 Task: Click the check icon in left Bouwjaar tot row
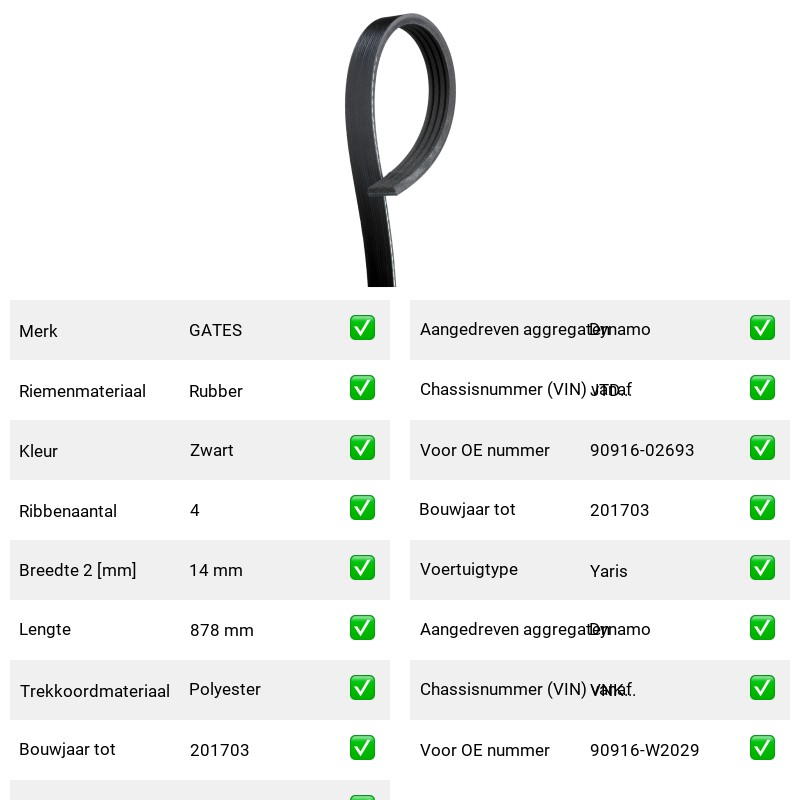click(x=362, y=747)
